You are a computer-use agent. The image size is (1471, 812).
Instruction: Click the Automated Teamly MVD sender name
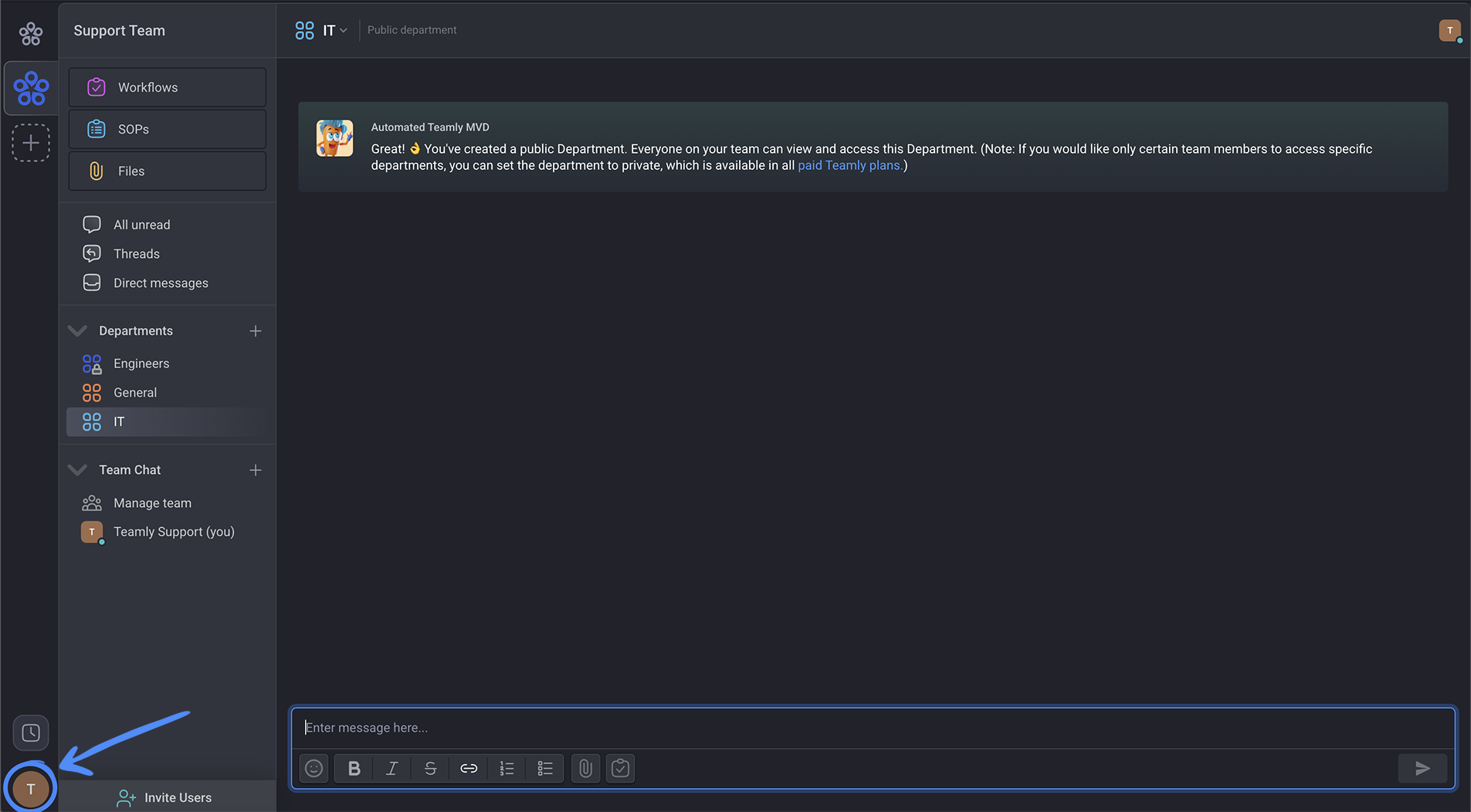coord(430,127)
